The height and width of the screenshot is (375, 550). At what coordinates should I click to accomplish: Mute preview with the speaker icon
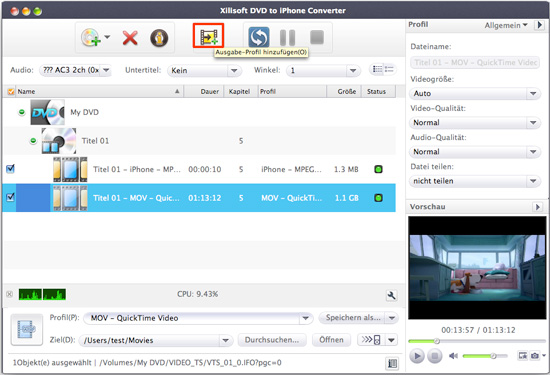[453, 356]
